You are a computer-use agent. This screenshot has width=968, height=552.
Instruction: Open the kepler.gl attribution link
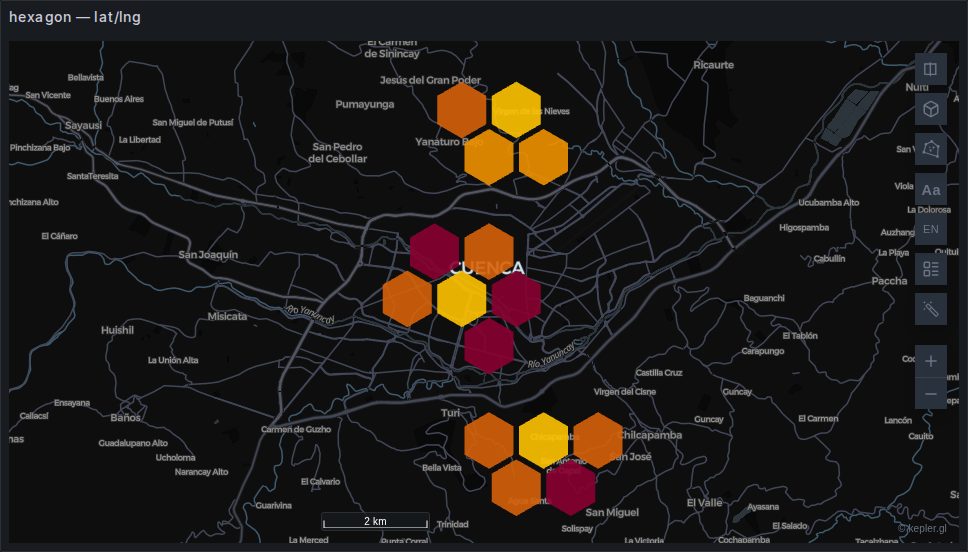tap(922, 529)
